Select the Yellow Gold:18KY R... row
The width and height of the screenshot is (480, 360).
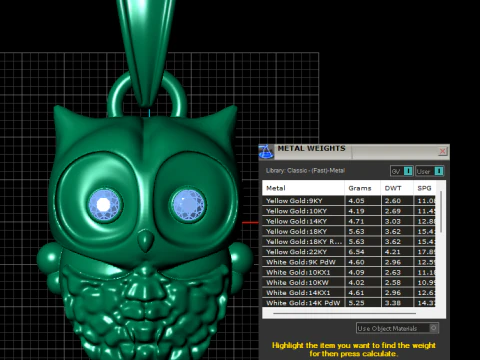coord(349,242)
